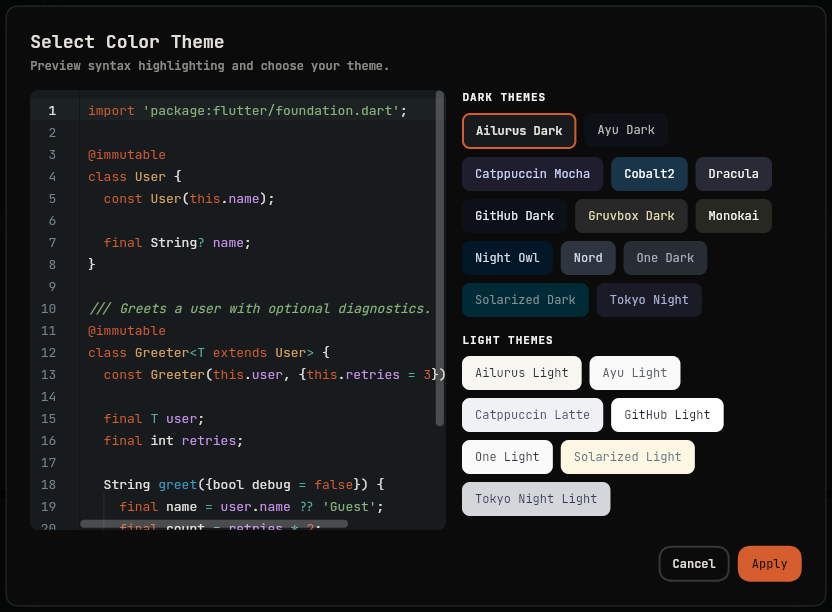Pick the Gruvbox Dark theme
The height and width of the screenshot is (612, 832).
point(631,216)
